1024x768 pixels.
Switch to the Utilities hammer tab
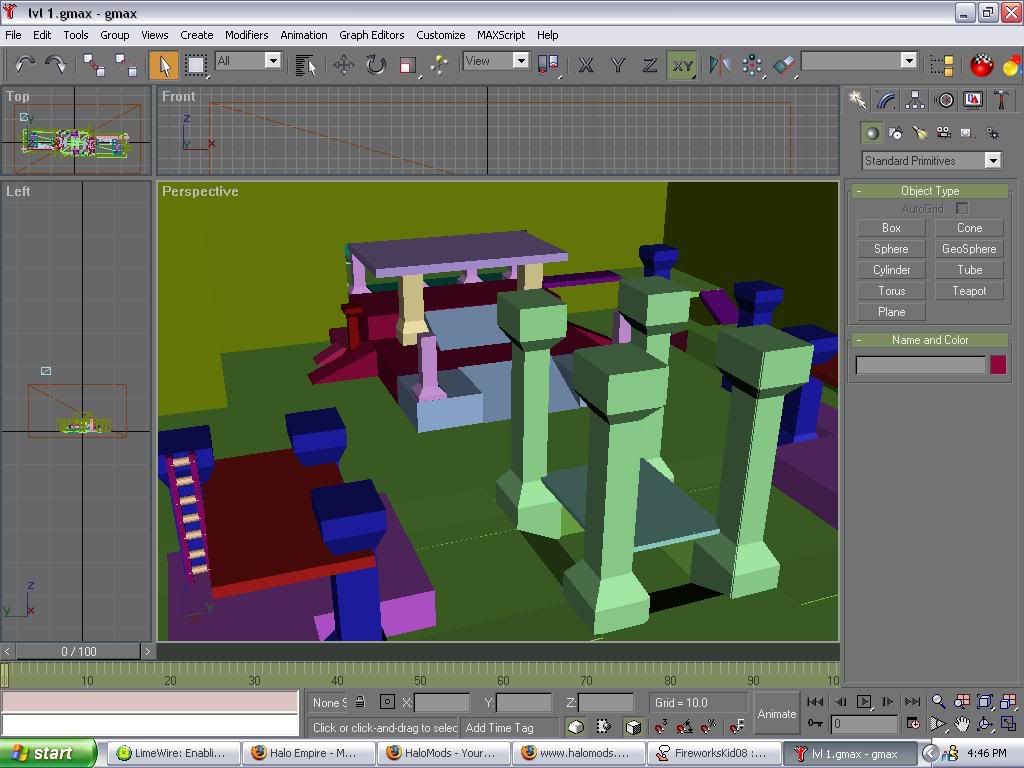(x=1001, y=100)
